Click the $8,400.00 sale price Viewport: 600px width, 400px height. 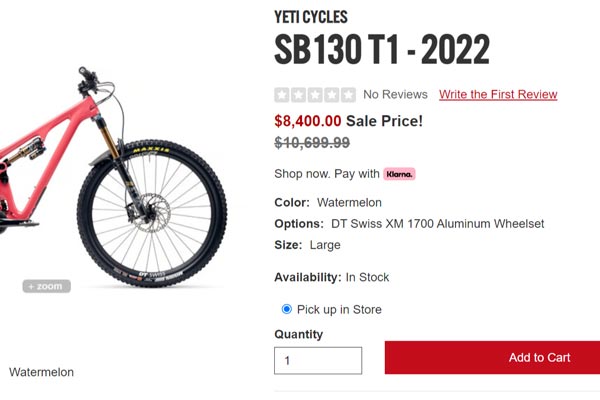pyautogui.click(x=308, y=121)
